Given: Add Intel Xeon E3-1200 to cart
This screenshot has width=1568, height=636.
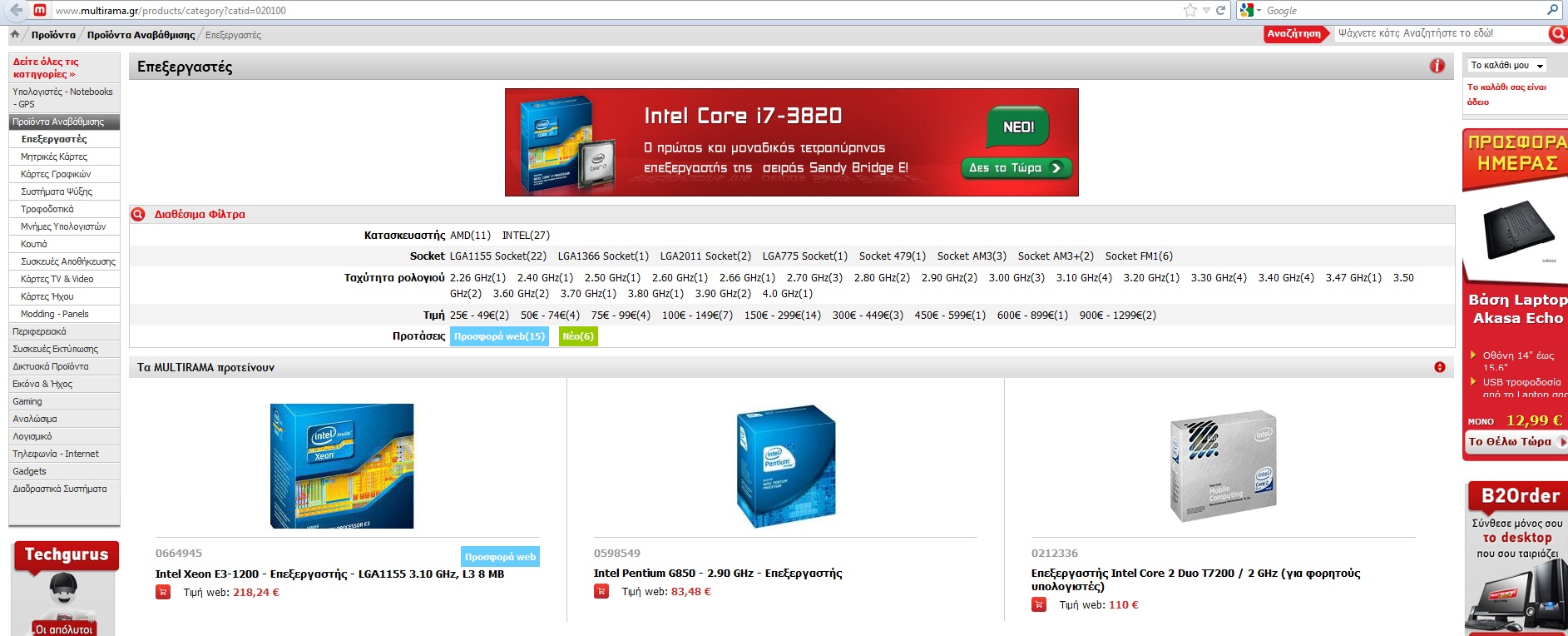Looking at the screenshot, I should 163,592.
